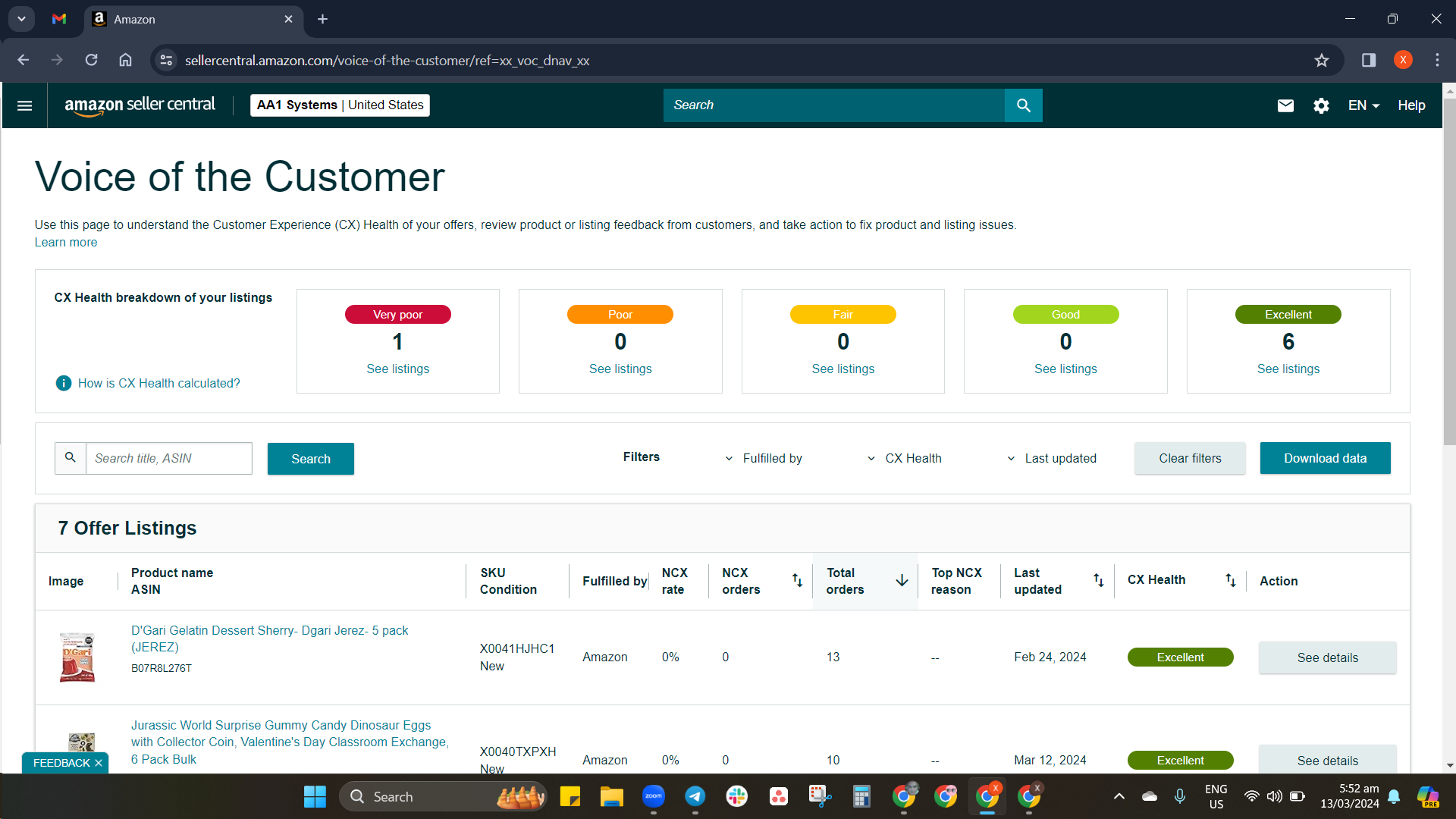Open Chrome three-dot menu
This screenshot has width=1456, height=819.
1437,60
